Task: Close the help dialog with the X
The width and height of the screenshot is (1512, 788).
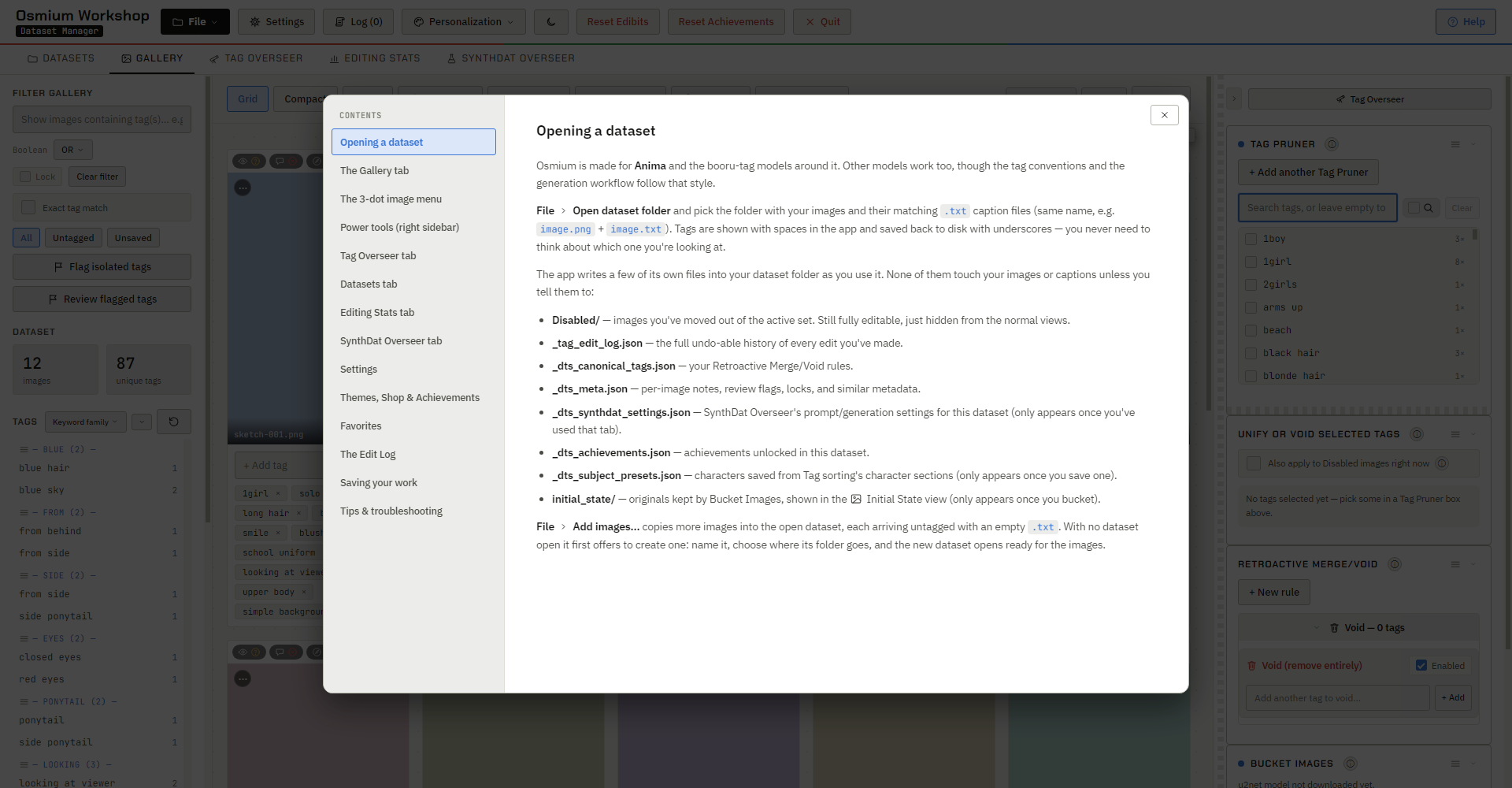Action: pos(1164,115)
